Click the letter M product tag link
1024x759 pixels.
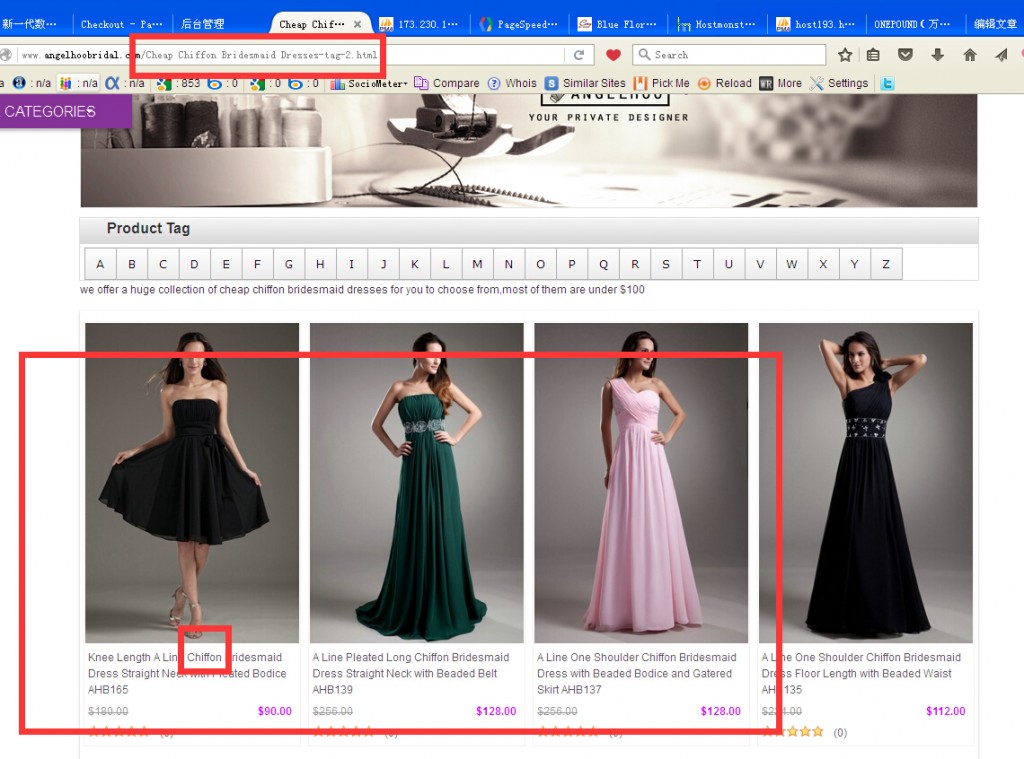click(477, 265)
